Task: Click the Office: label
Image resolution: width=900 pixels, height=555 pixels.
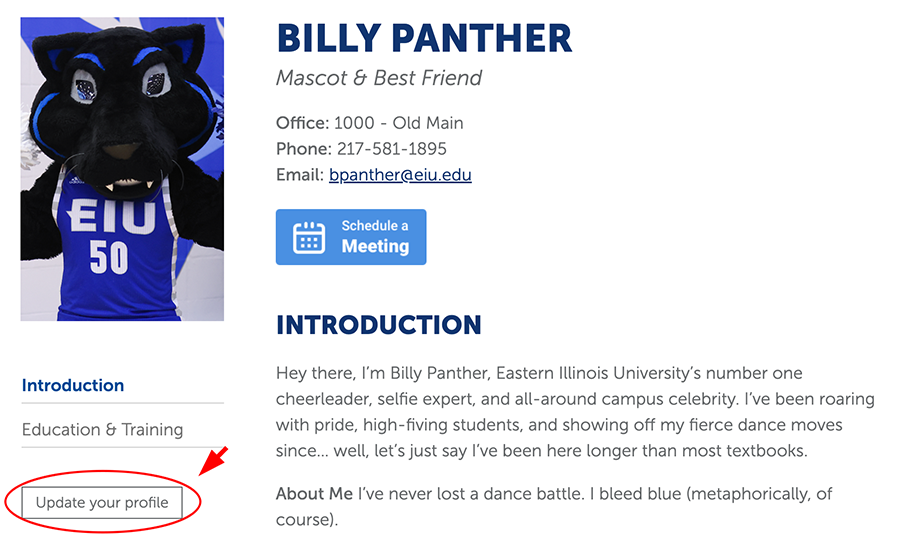Action: (x=302, y=123)
